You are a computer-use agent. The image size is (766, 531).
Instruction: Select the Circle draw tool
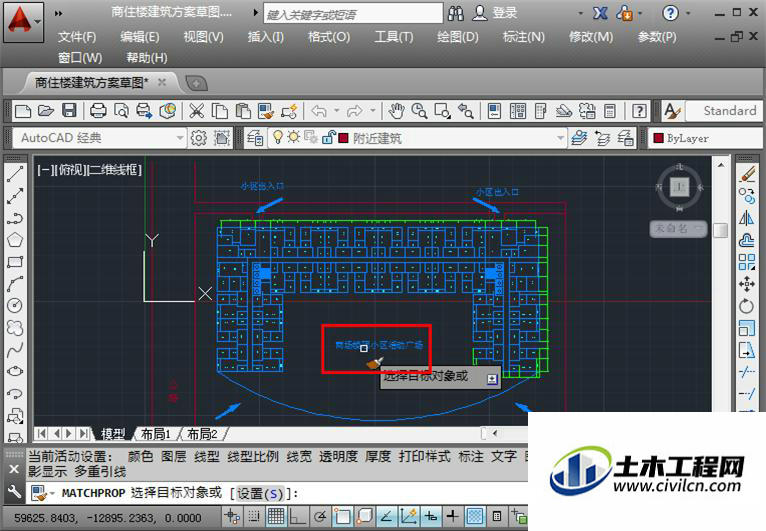coord(15,305)
